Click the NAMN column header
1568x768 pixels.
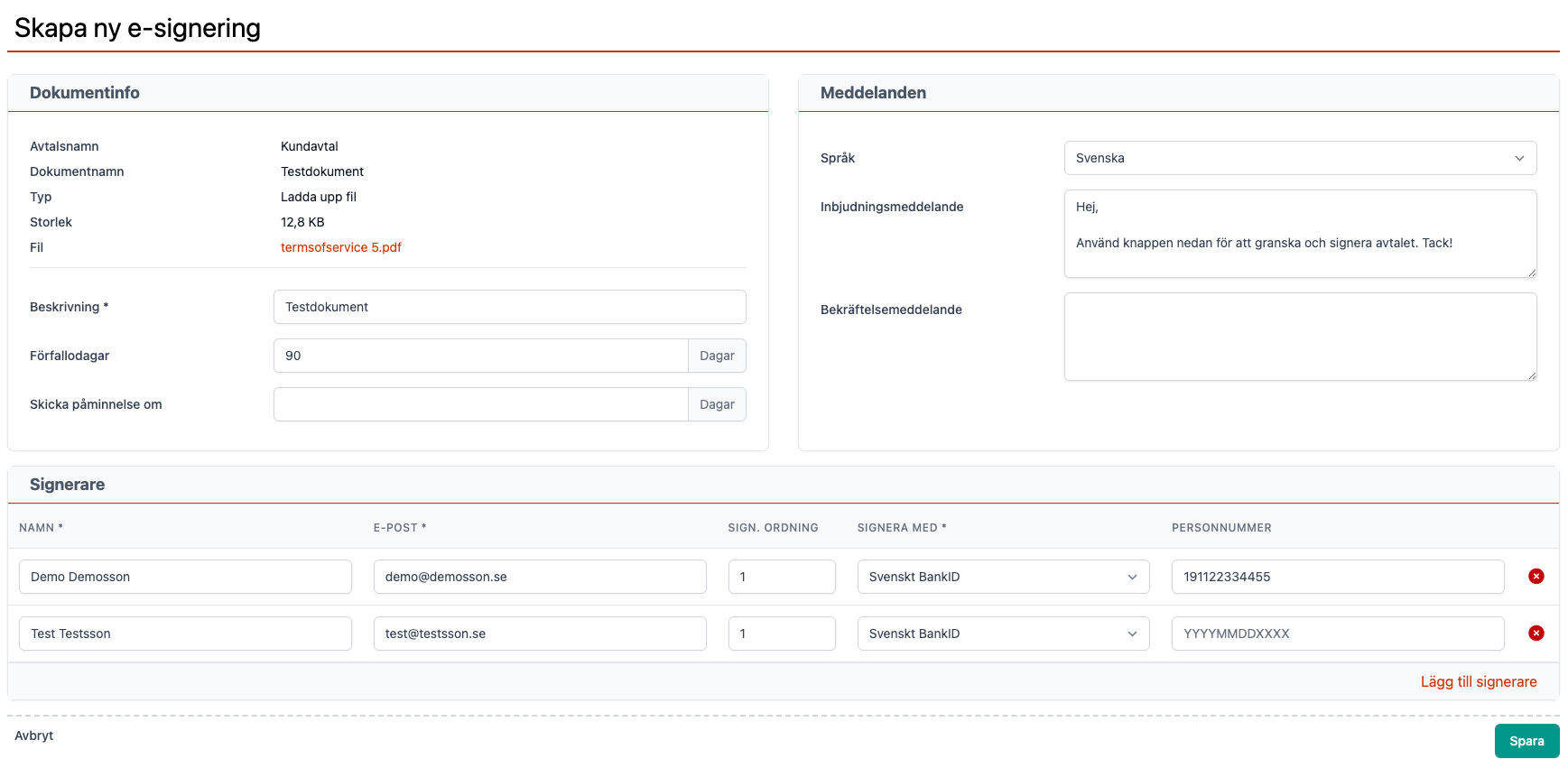[41, 528]
